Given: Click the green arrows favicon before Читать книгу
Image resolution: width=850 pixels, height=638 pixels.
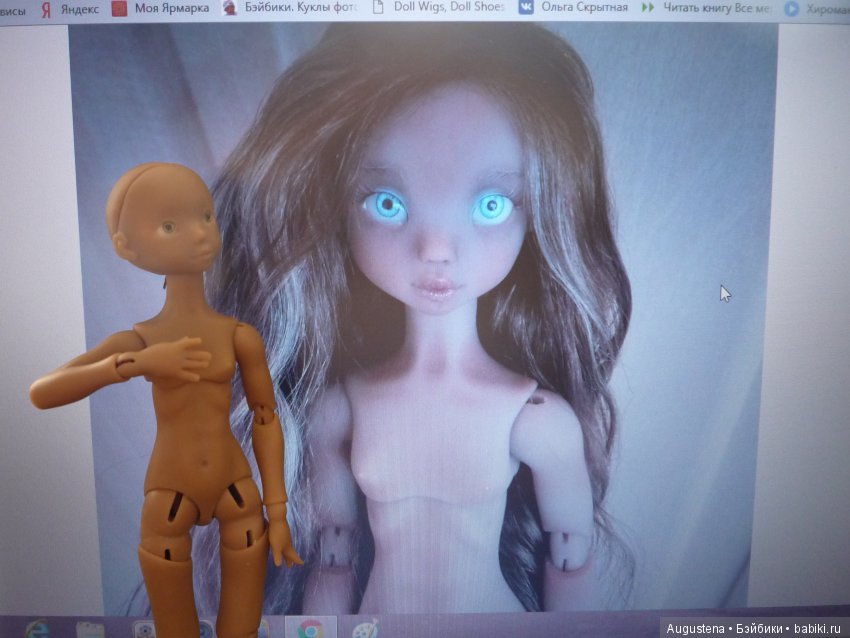Looking at the screenshot, I should 647,8.
